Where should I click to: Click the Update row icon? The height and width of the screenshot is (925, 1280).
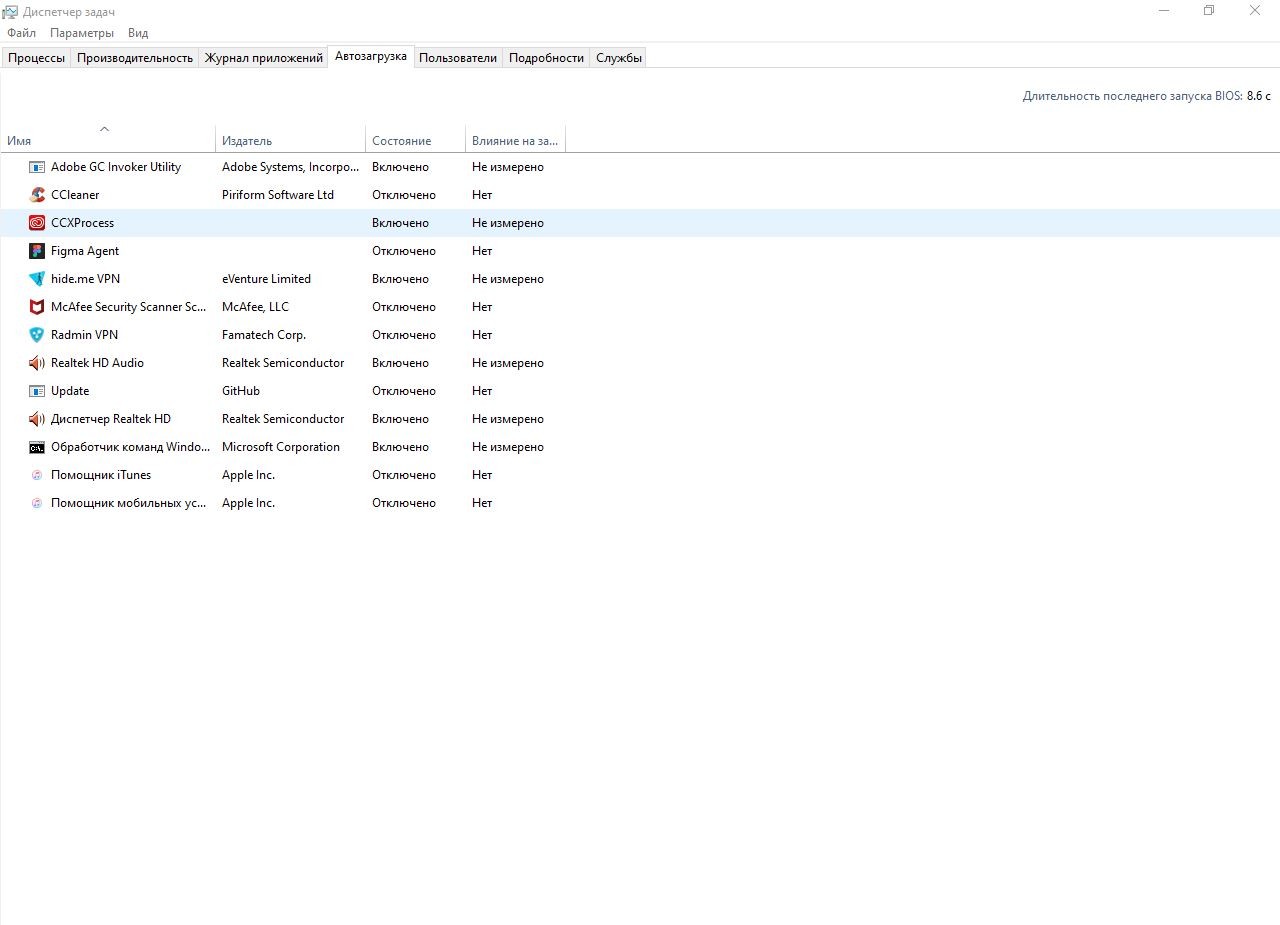[37, 391]
